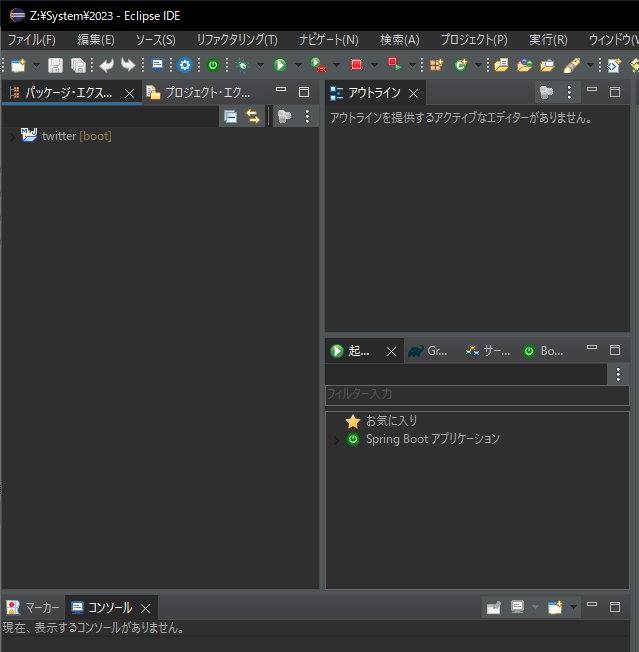The width and height of the screenshot is (639, 652).
Task: Toggle Link with Editor in Package Explorer
Action: (253, 117)
